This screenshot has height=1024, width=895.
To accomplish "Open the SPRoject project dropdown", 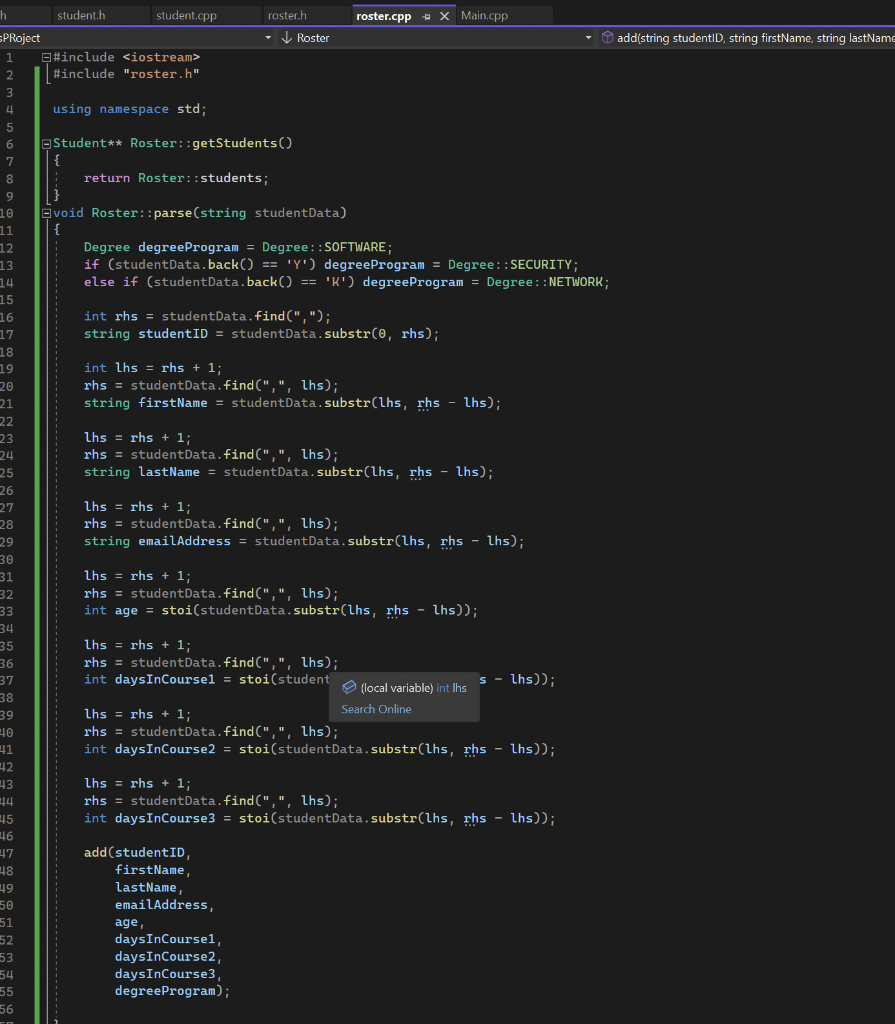I will (267, 37).
